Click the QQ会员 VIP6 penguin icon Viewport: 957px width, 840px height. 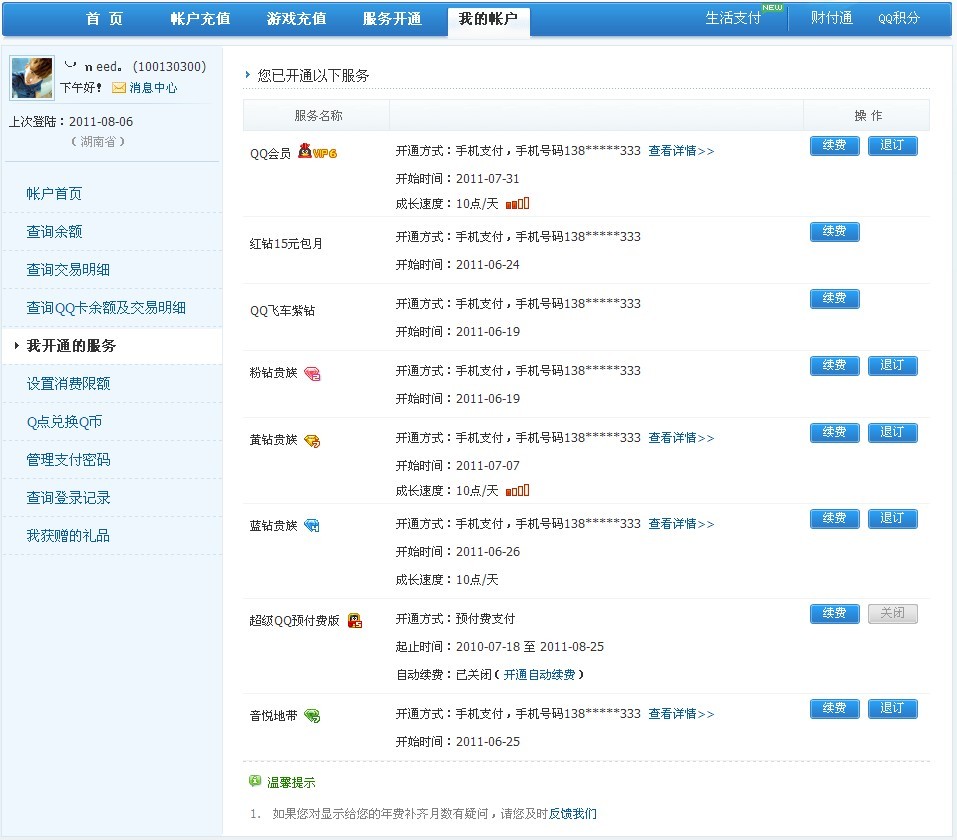tap(317, 151)
